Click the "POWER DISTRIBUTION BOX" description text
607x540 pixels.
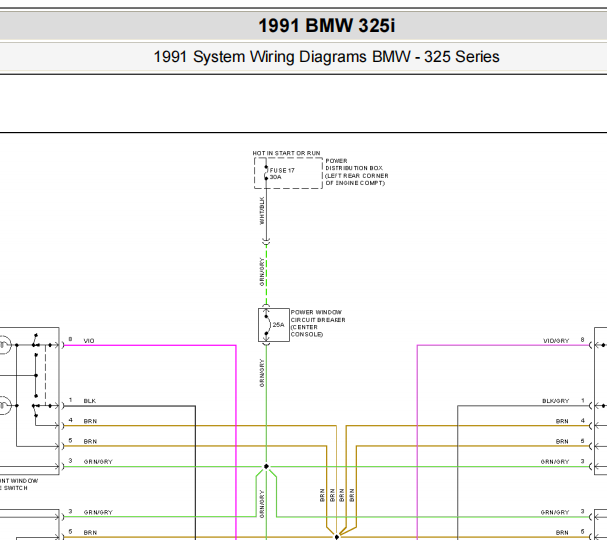click(357, 172)
